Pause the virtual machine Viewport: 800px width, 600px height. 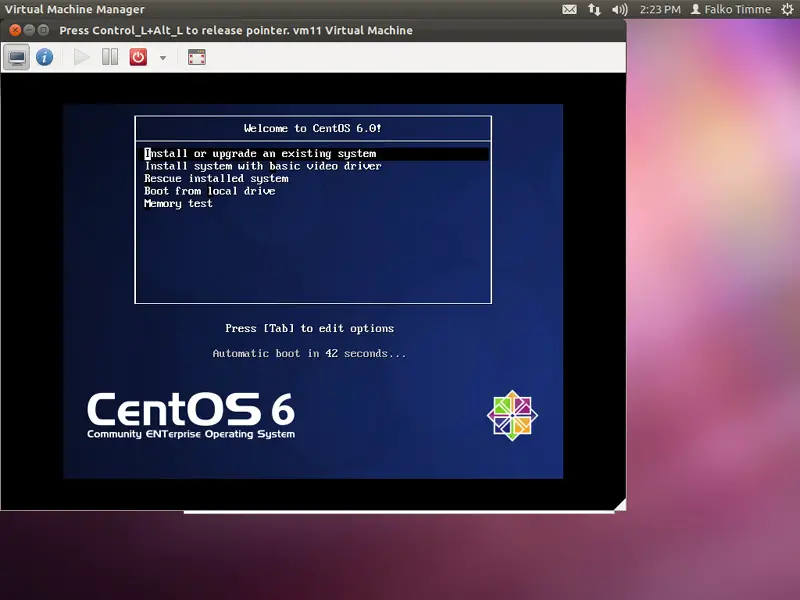tap(110, 57)
